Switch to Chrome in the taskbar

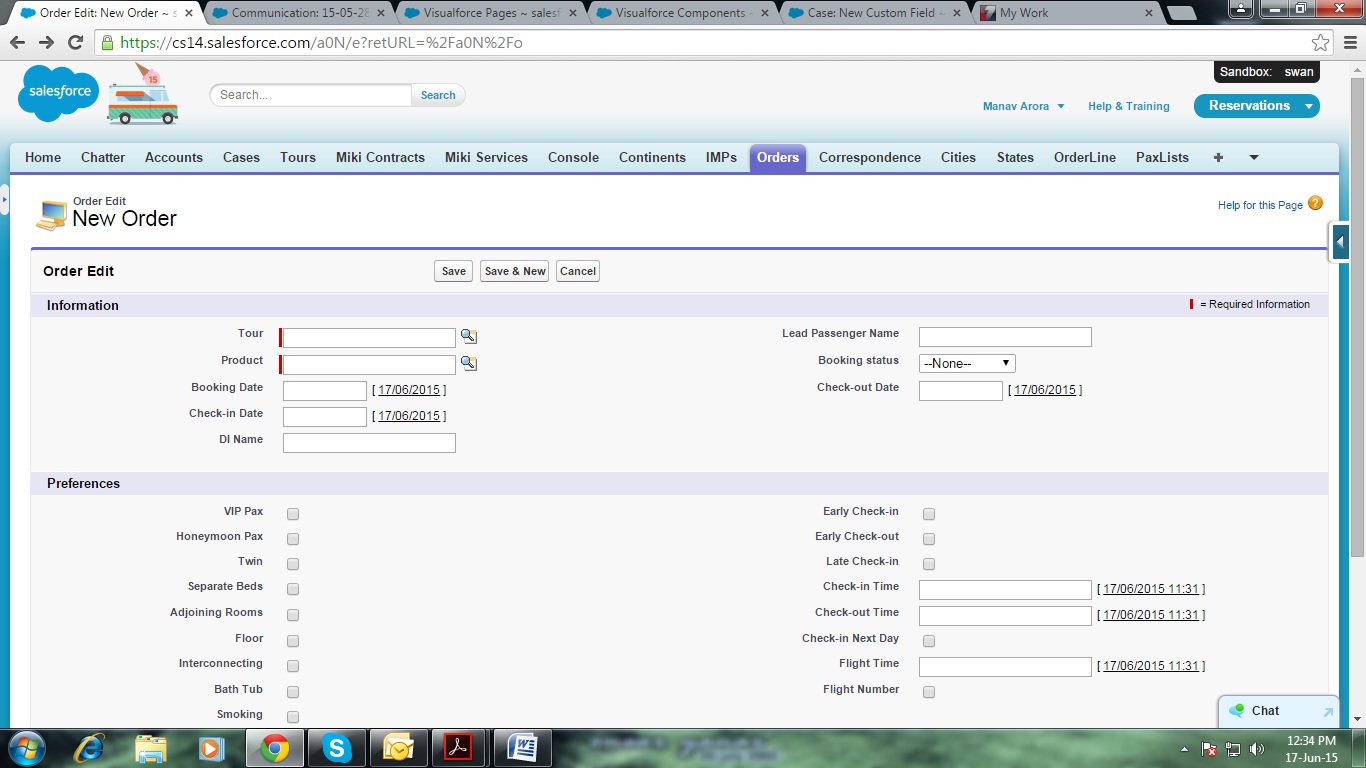[275, 748]
